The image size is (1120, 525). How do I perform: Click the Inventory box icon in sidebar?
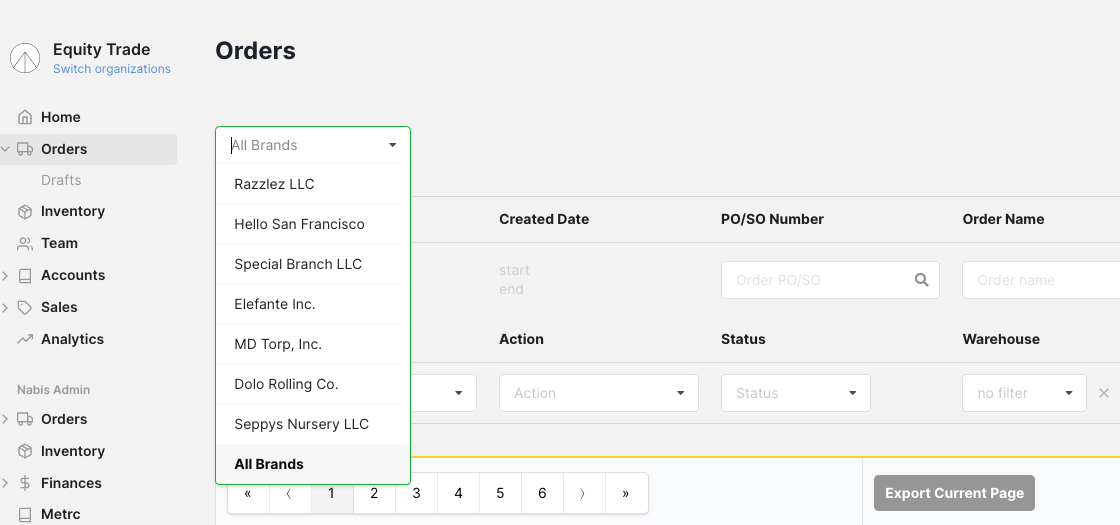25,211
